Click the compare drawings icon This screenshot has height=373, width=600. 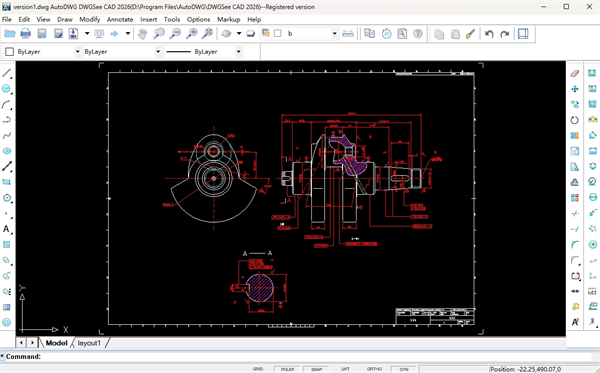coord(370,34)
